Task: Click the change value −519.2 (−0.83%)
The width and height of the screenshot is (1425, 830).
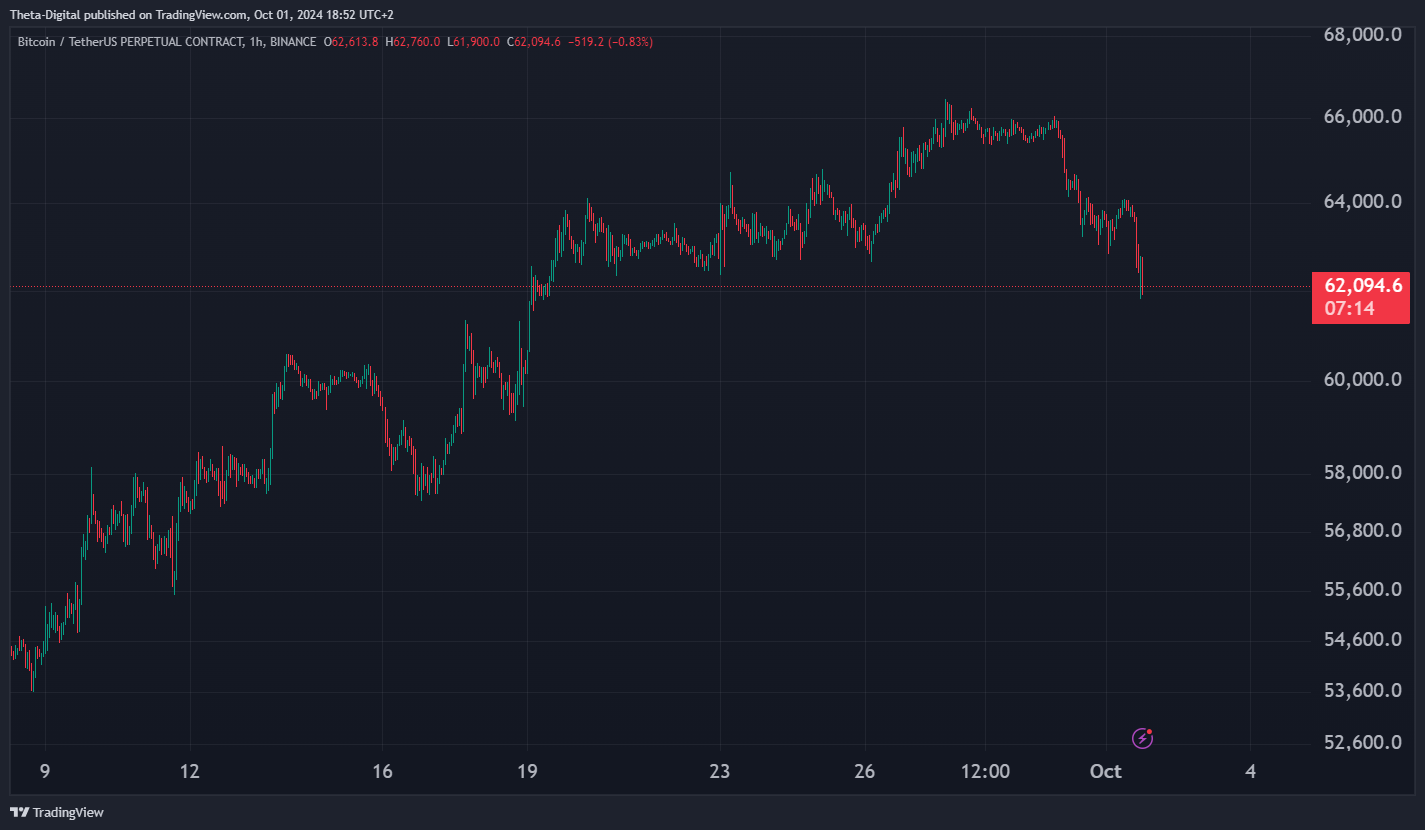Action: coord(611,42)
